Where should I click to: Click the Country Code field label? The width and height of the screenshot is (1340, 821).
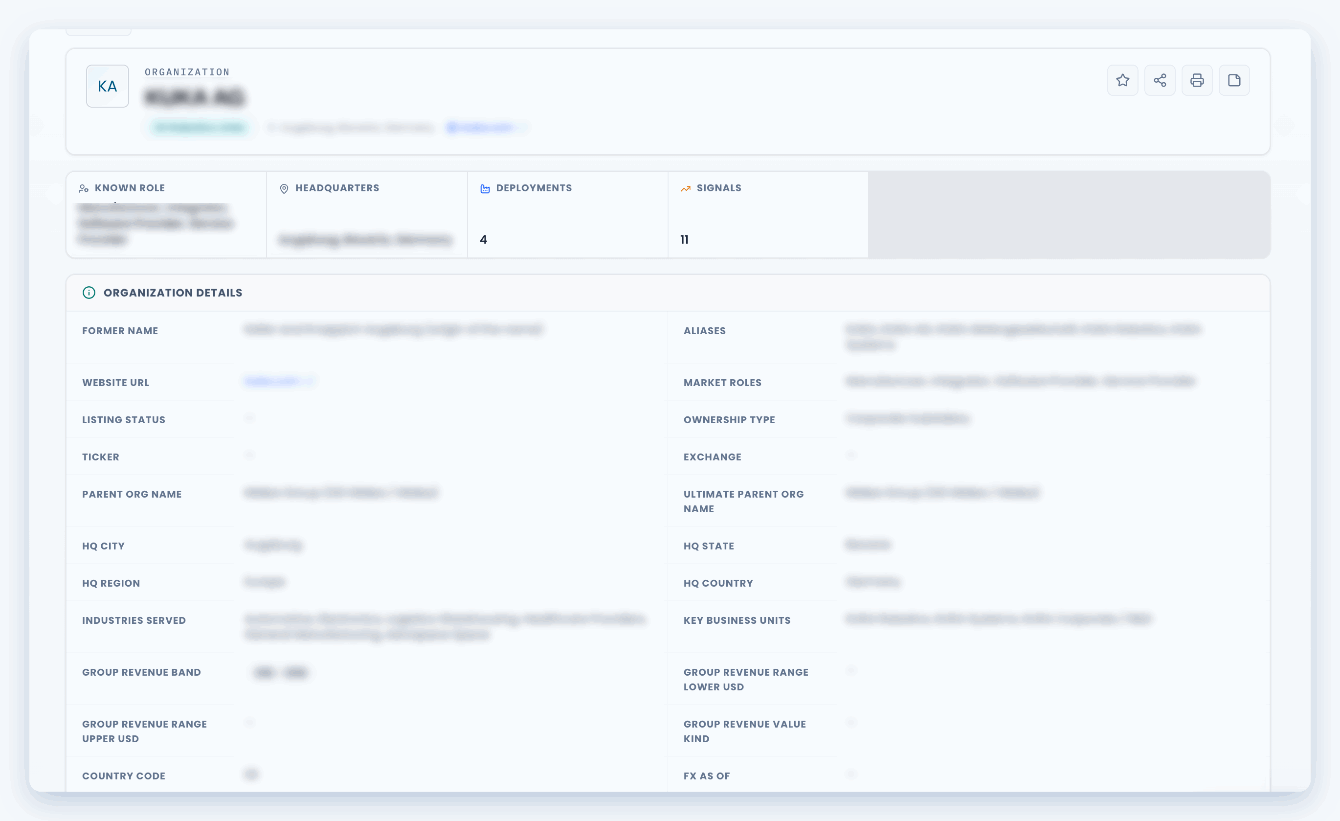pyautogui.click(x=124, y=776)
